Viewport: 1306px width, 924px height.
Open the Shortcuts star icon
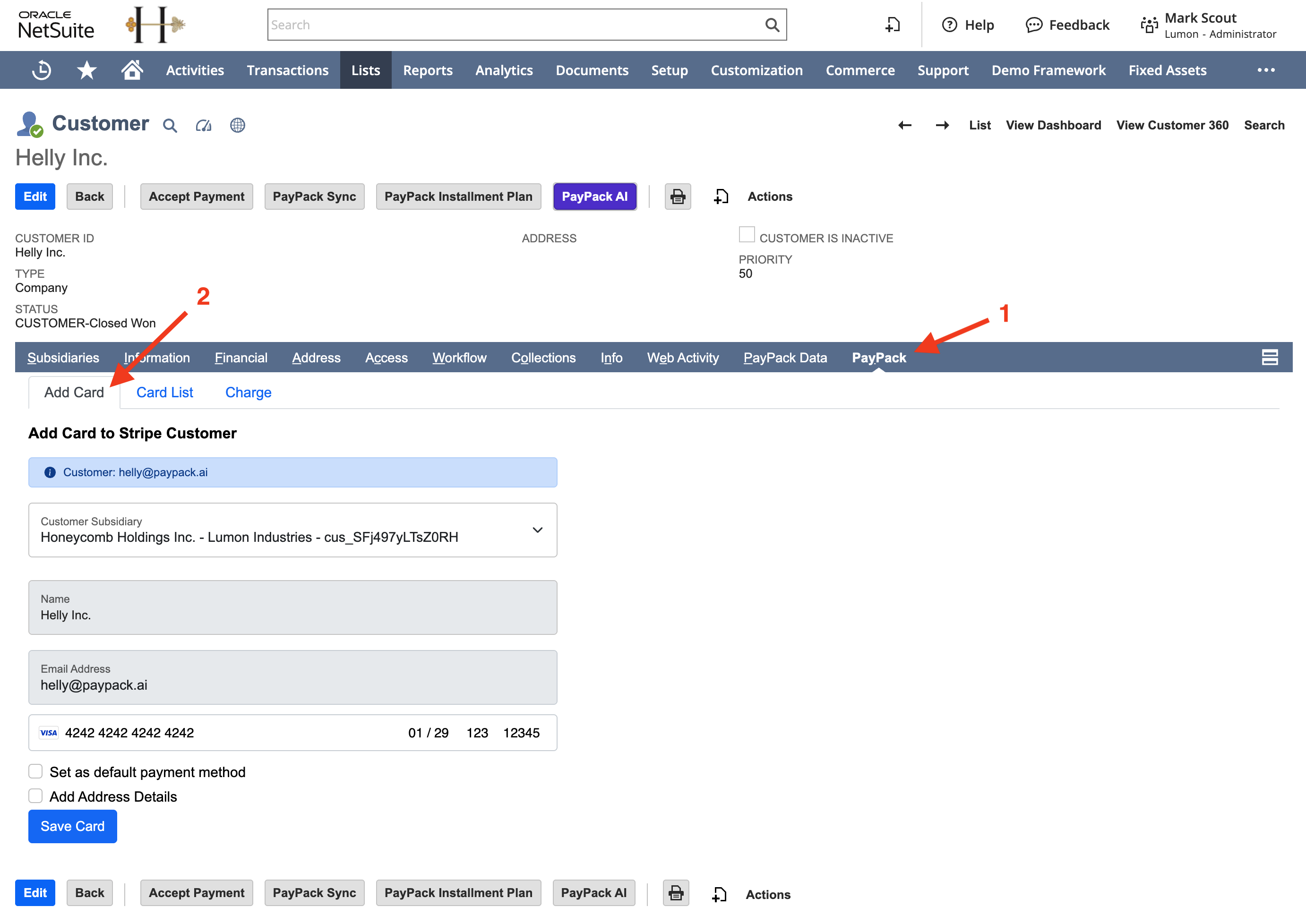click(x=86, y=70)
